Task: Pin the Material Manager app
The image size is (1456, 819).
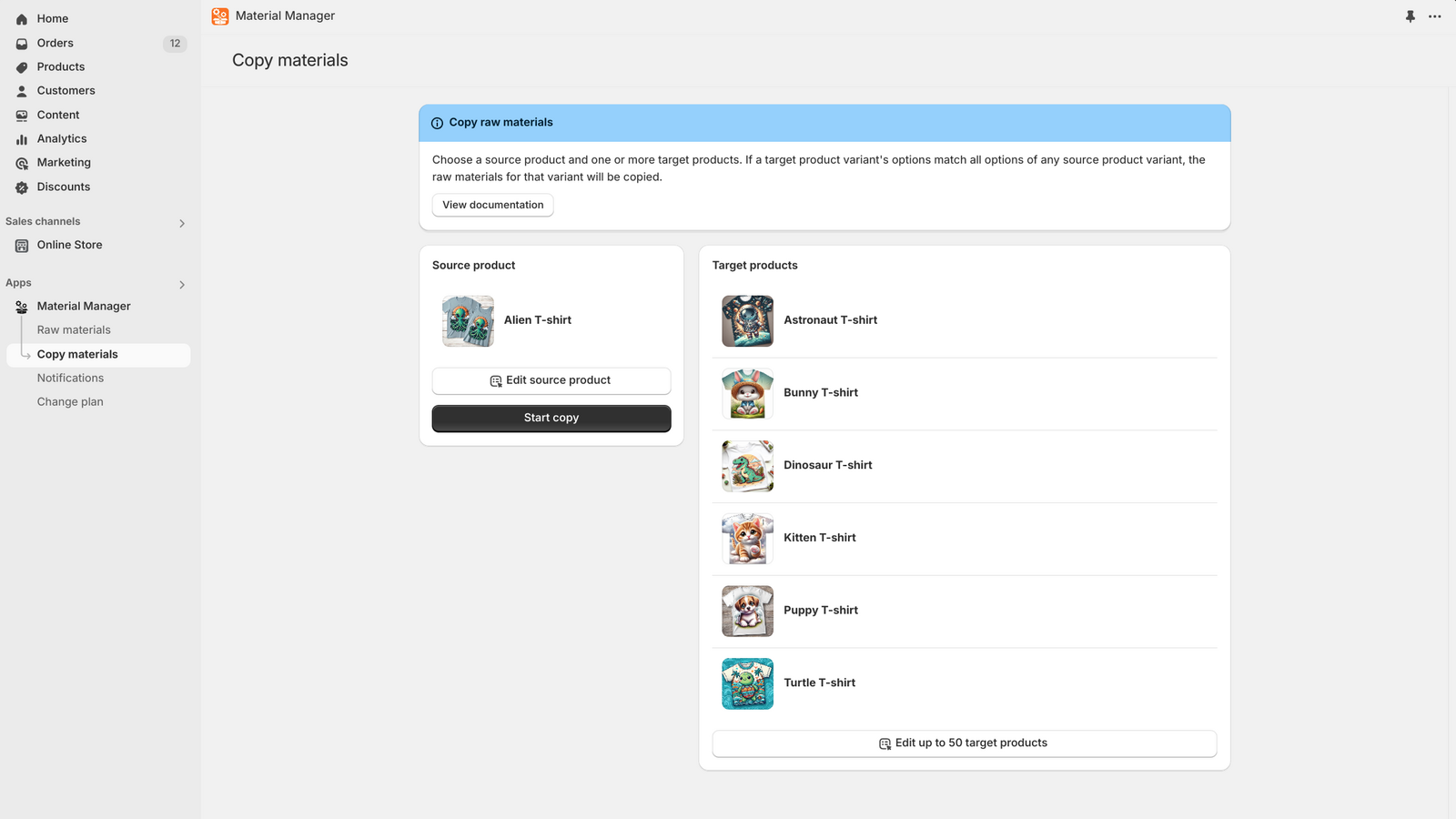Action: 1410,16
